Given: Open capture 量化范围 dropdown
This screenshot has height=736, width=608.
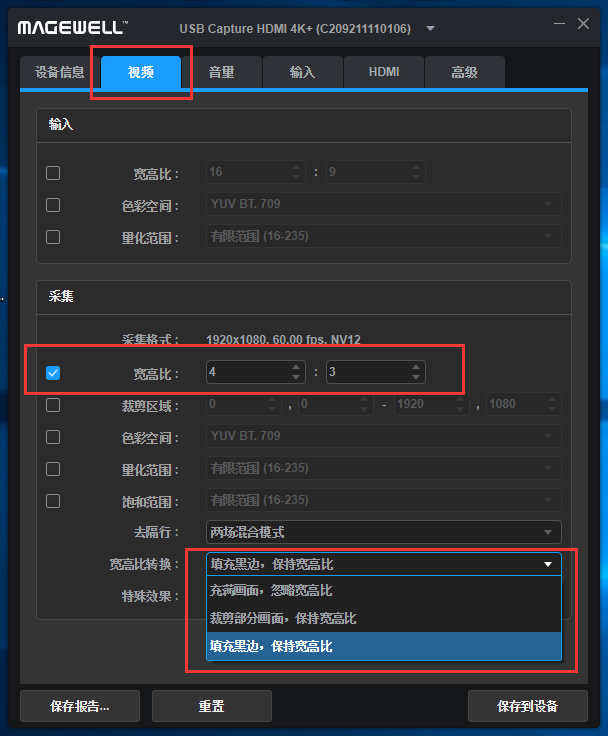Looking at the screenshot, I should point(384,468).
